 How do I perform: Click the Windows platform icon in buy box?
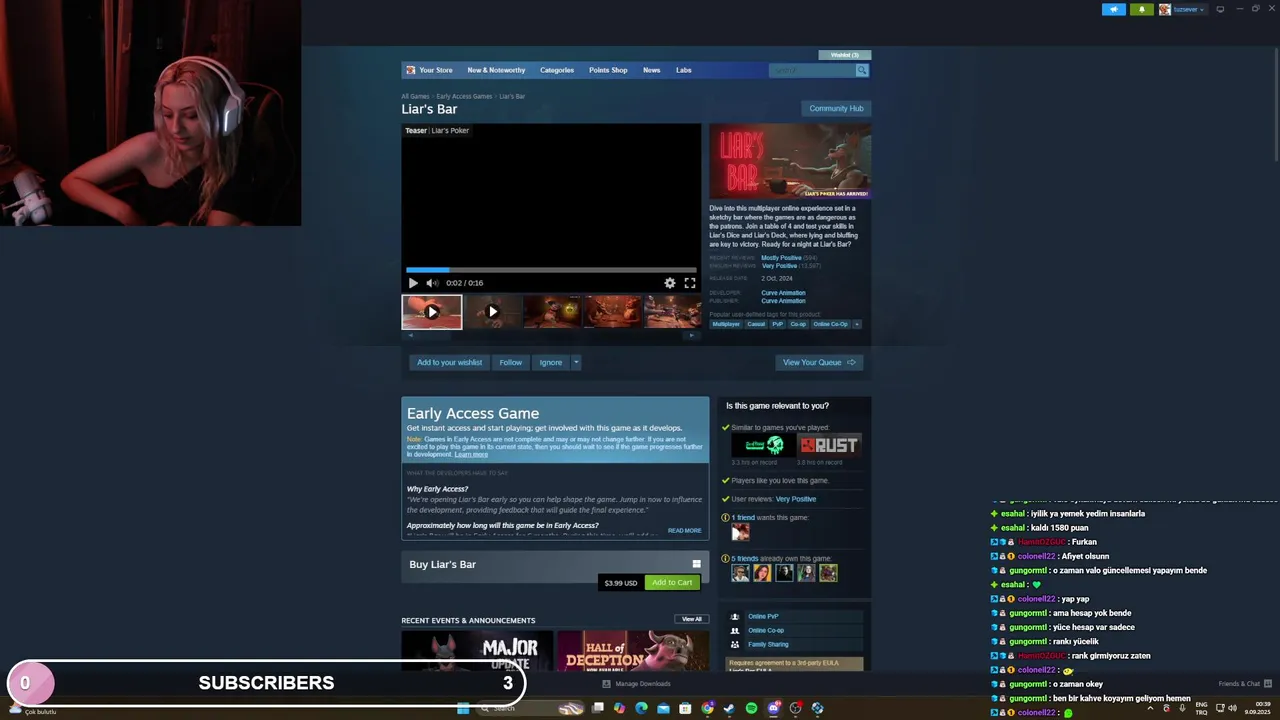coord(697,564)
